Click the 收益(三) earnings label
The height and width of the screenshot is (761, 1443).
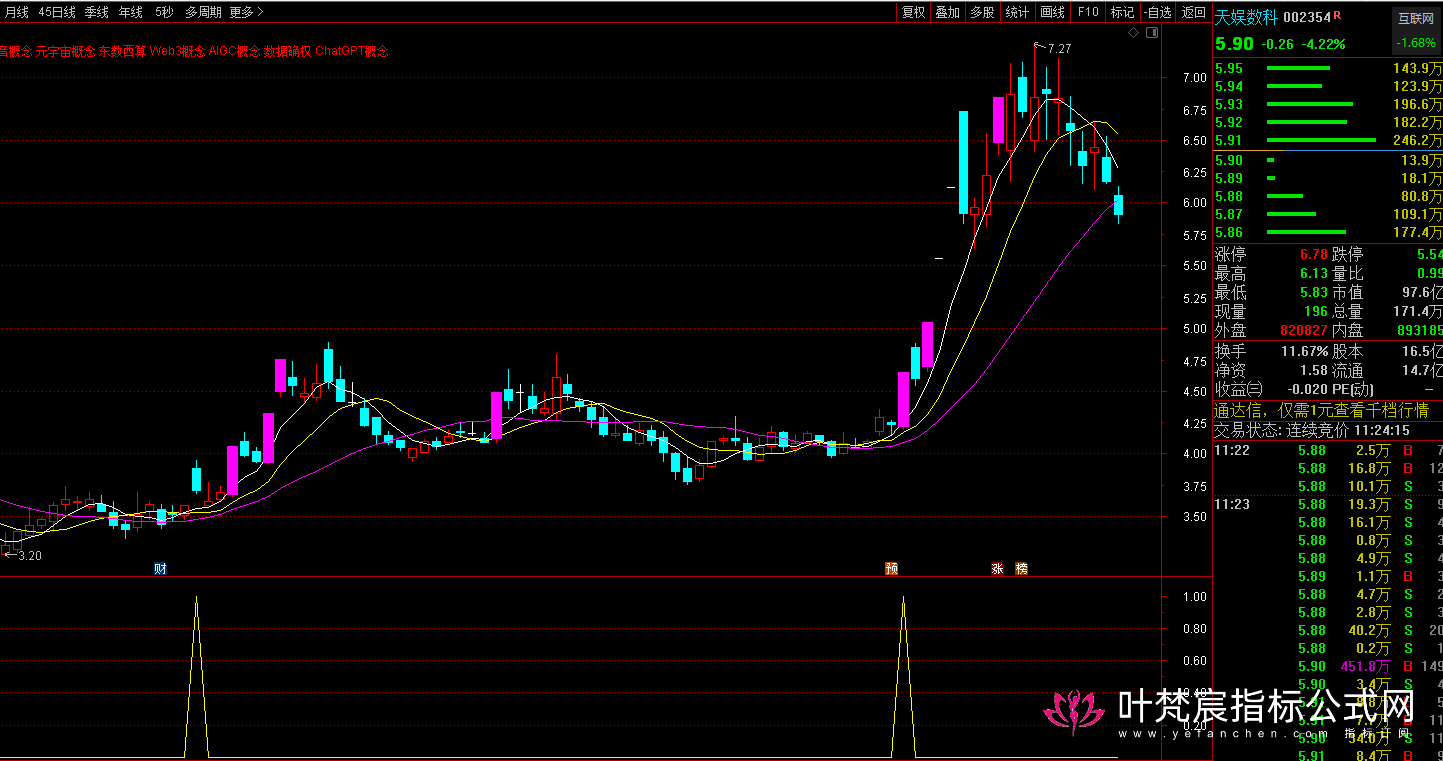(1239, 389)
